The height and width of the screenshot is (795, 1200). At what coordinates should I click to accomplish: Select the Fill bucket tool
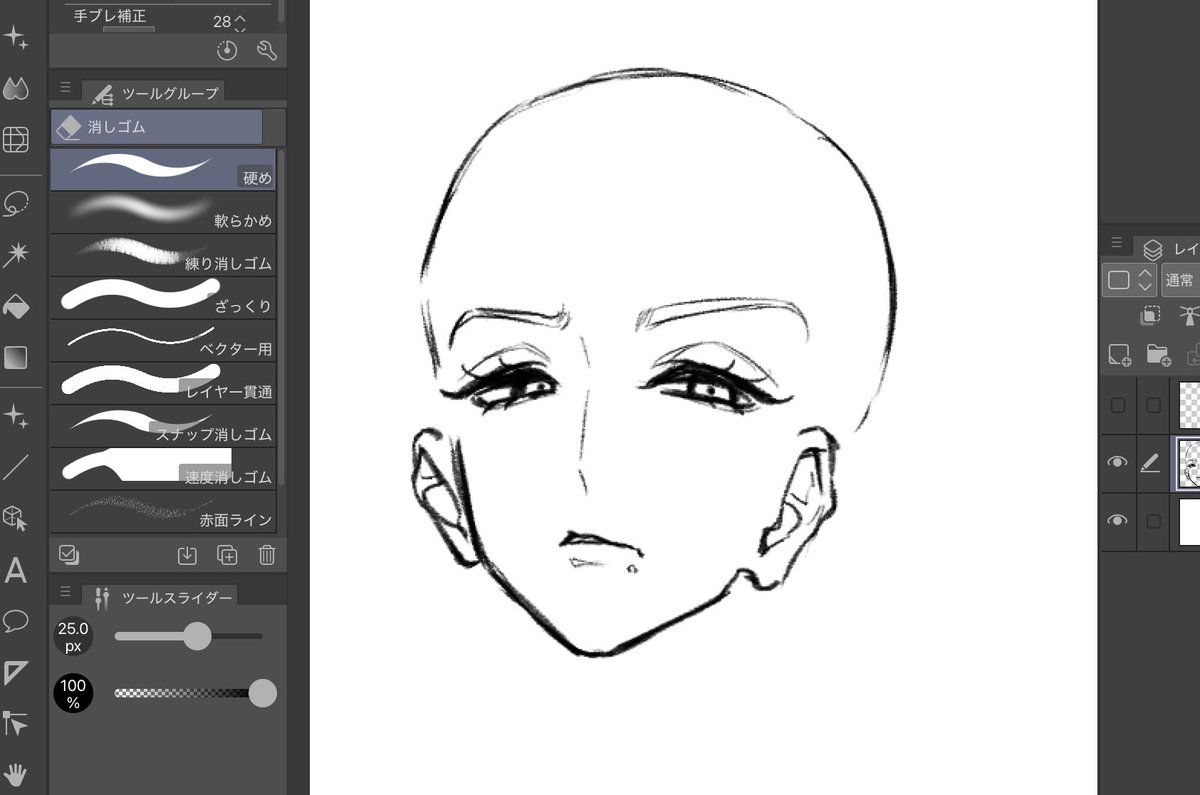(x=16, y=305)
